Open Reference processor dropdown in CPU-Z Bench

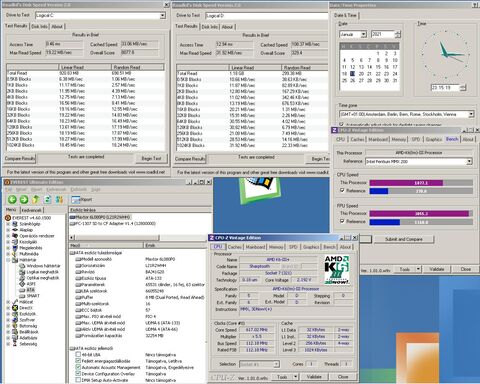tap(469, 161)
